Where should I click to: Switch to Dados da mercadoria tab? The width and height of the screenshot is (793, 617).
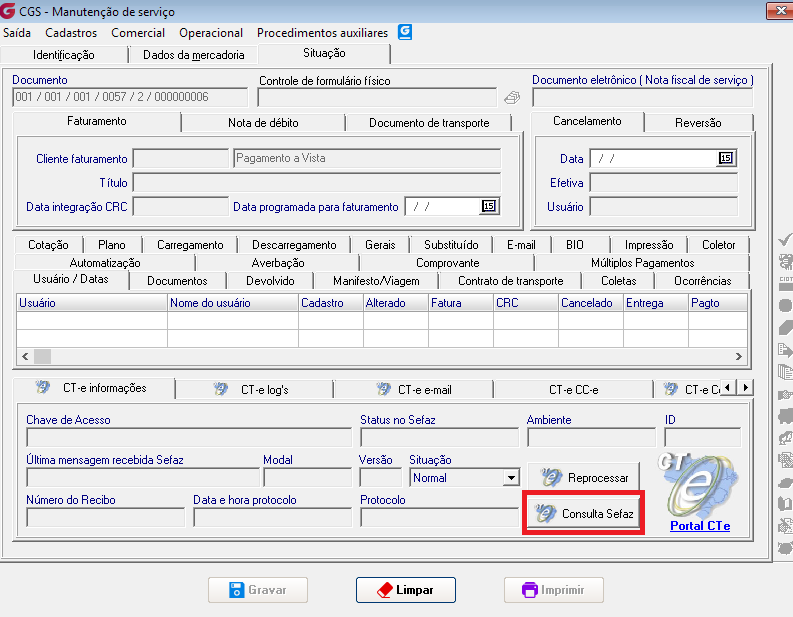pyautogui.click(x=194, y=55)
